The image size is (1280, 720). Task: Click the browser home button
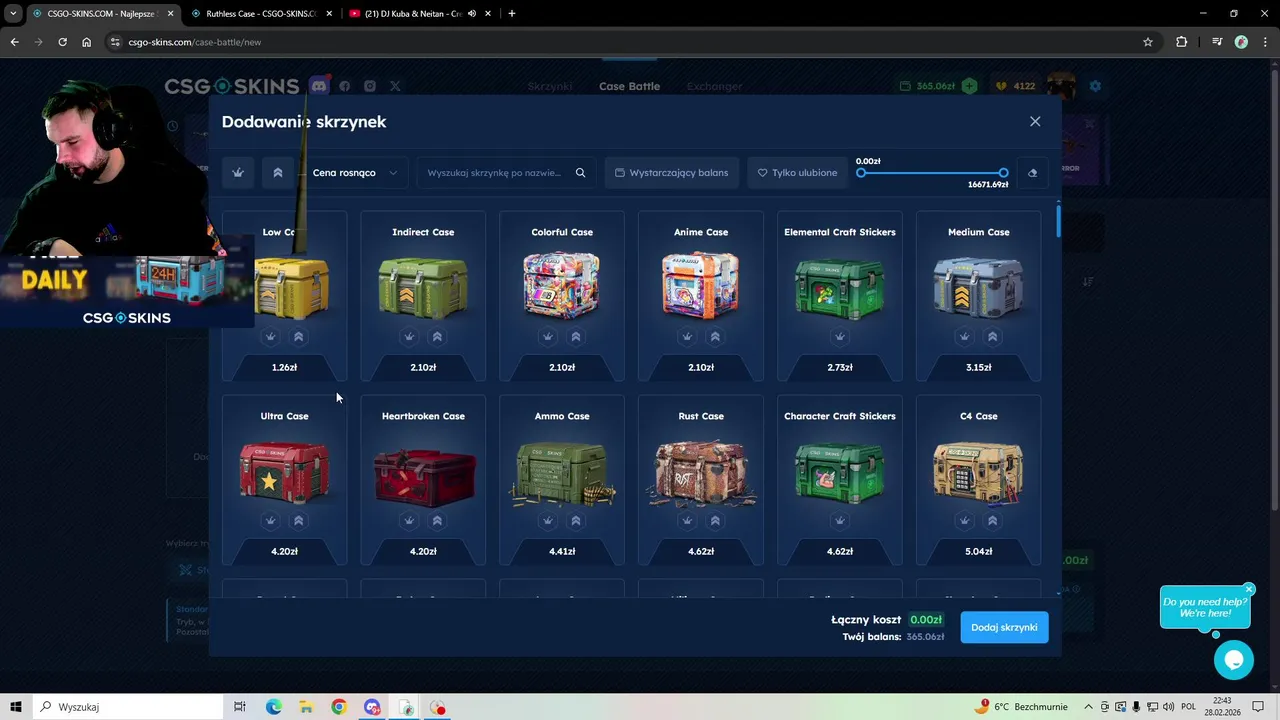click(x=86, y=42)
